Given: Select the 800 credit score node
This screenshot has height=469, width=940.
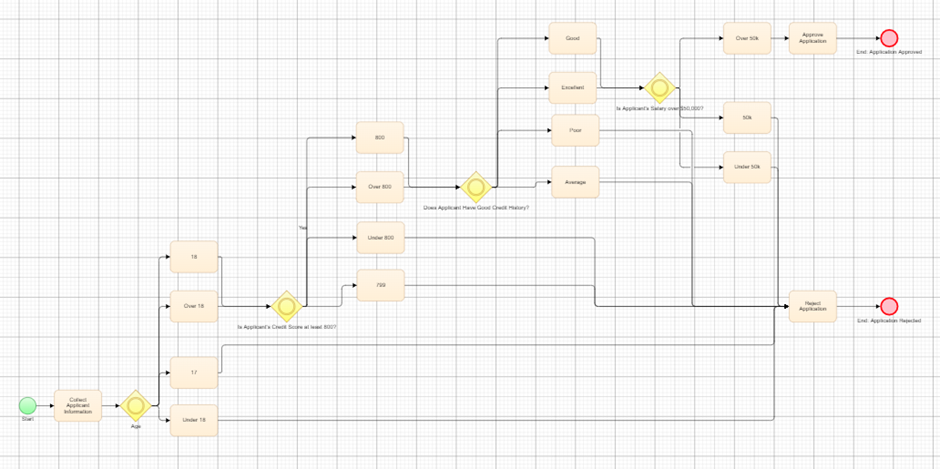Looking at the screenshot, I should coord(379,137).
